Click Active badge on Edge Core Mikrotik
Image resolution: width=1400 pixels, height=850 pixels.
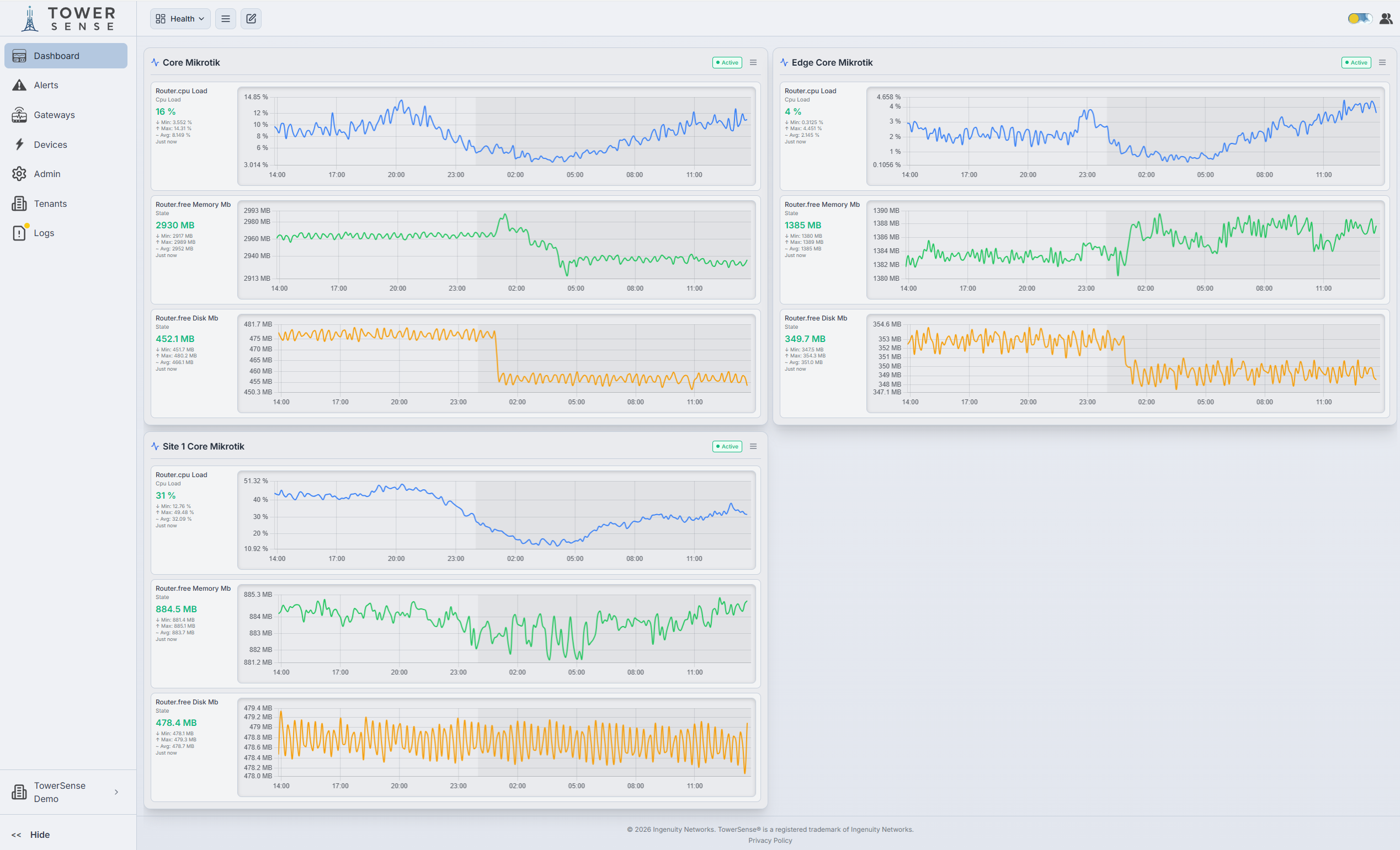tap(1356, 62)
